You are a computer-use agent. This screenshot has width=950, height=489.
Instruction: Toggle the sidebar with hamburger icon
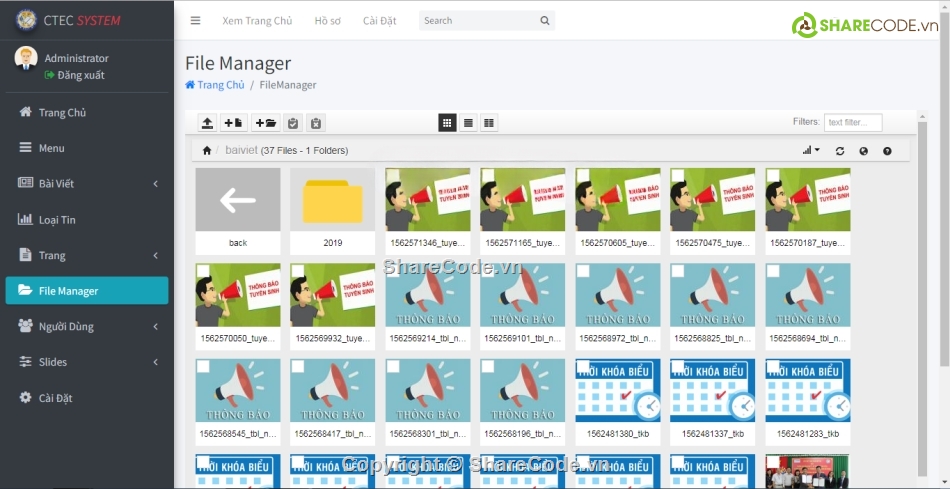[195, 21]
